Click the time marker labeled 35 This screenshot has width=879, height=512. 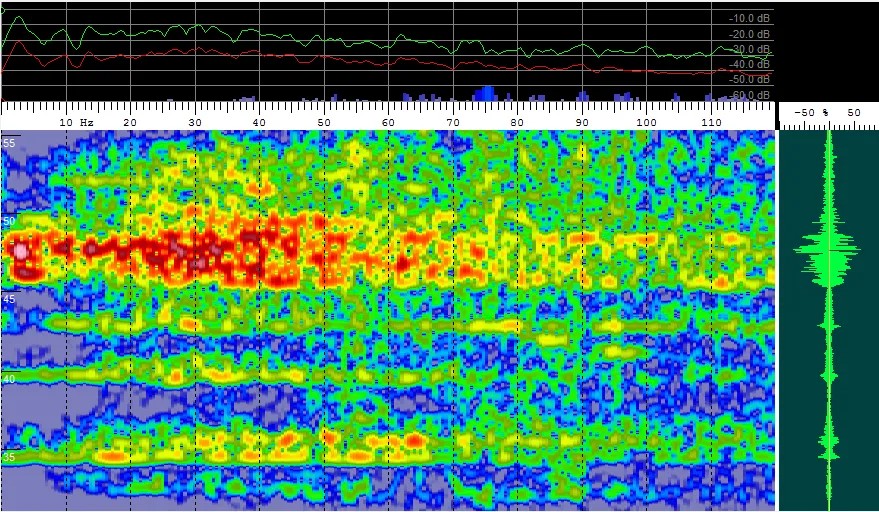pos(9,457)
